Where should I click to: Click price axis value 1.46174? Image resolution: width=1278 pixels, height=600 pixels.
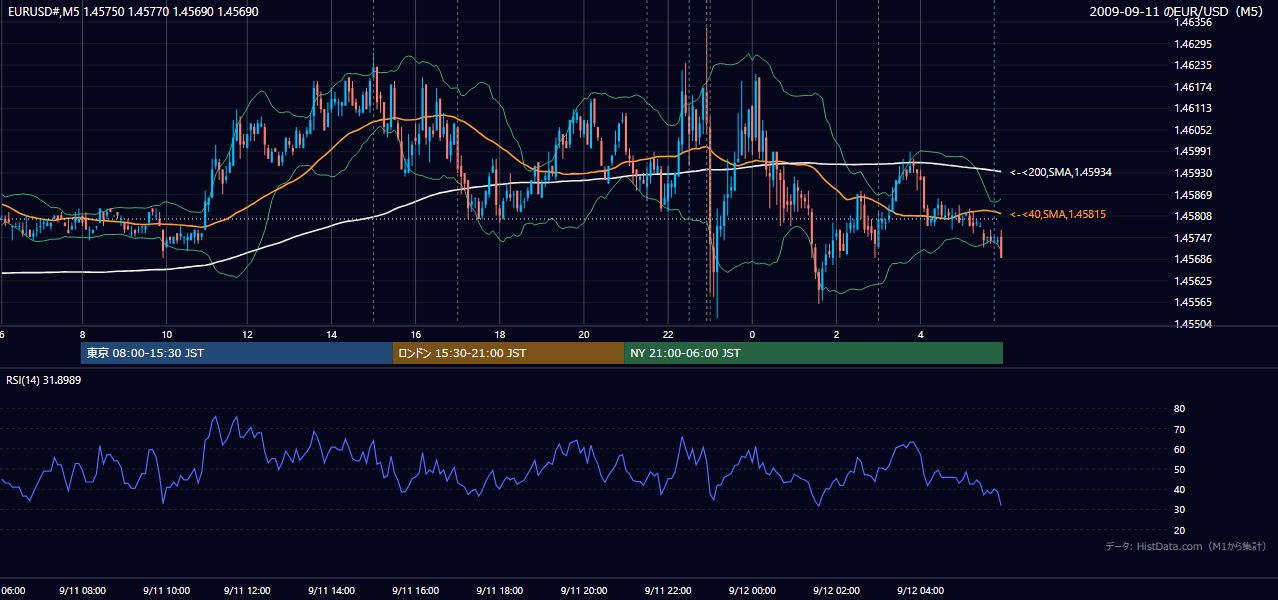(x=1193, y=87)
